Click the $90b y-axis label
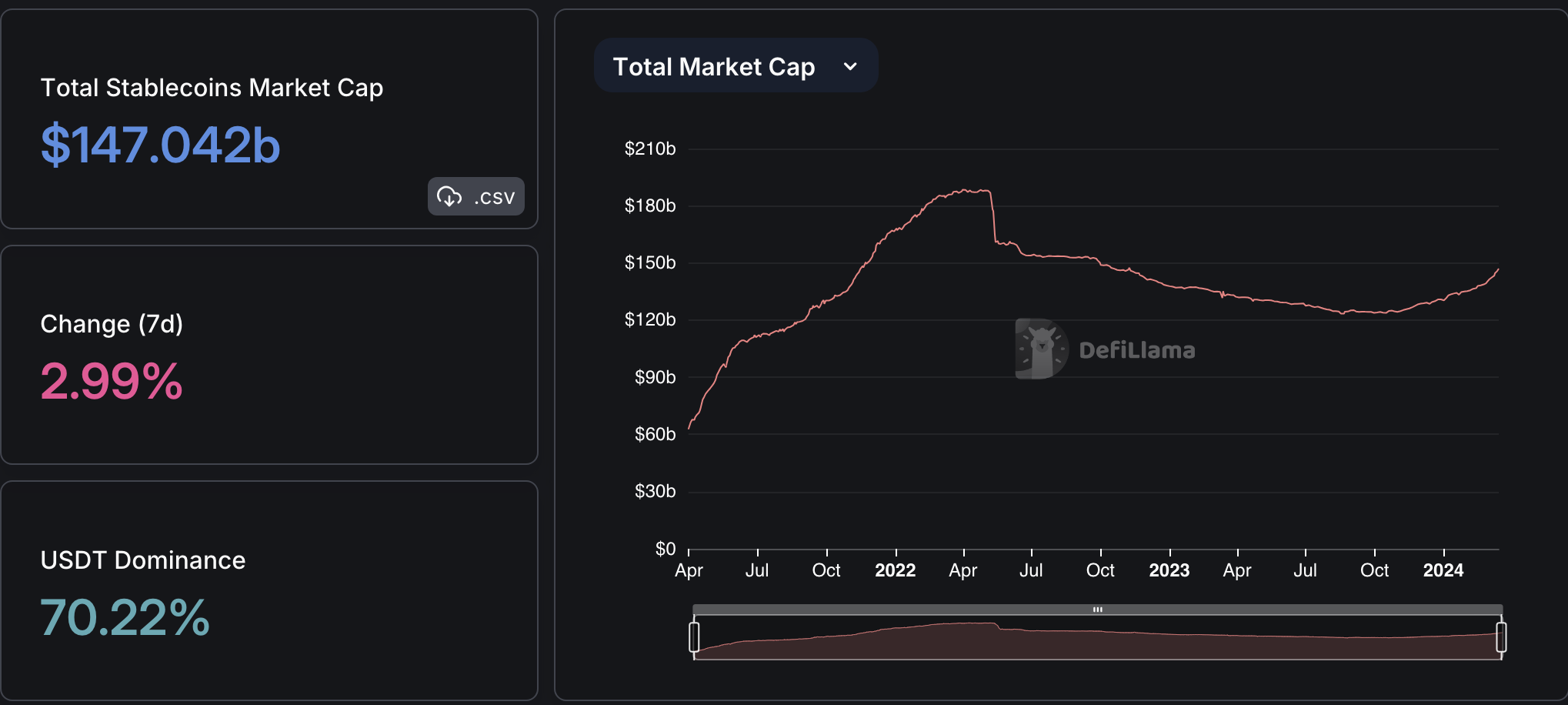Image resolution: width=1568 pixels, height=705 pixels. point(655,377)
